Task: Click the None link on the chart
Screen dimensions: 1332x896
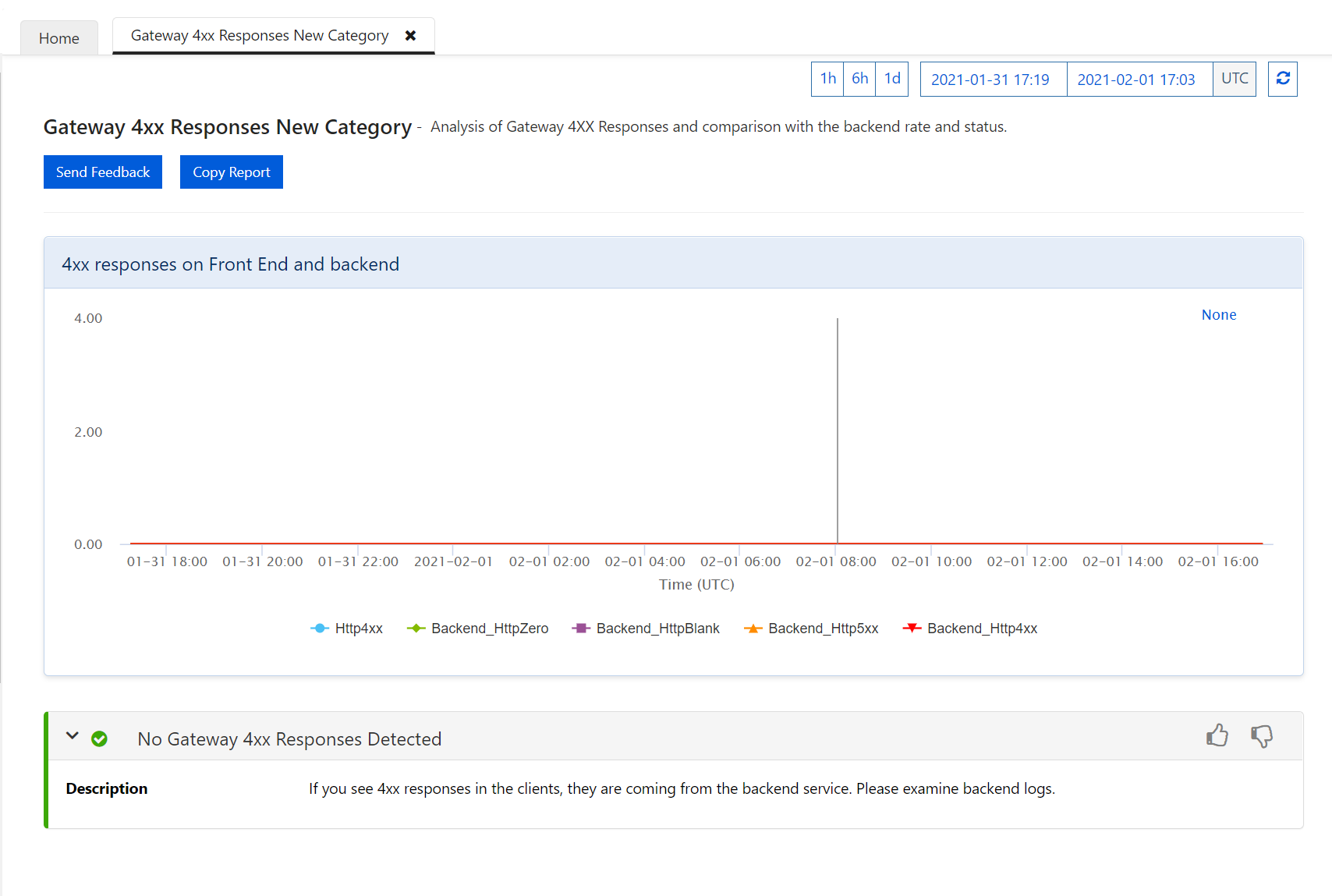Action: click(x=1219, y=315)
